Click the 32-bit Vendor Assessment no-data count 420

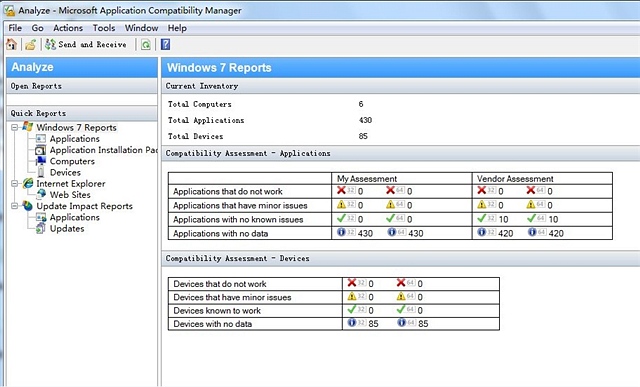pyautogui.click(x=505, y=233)
